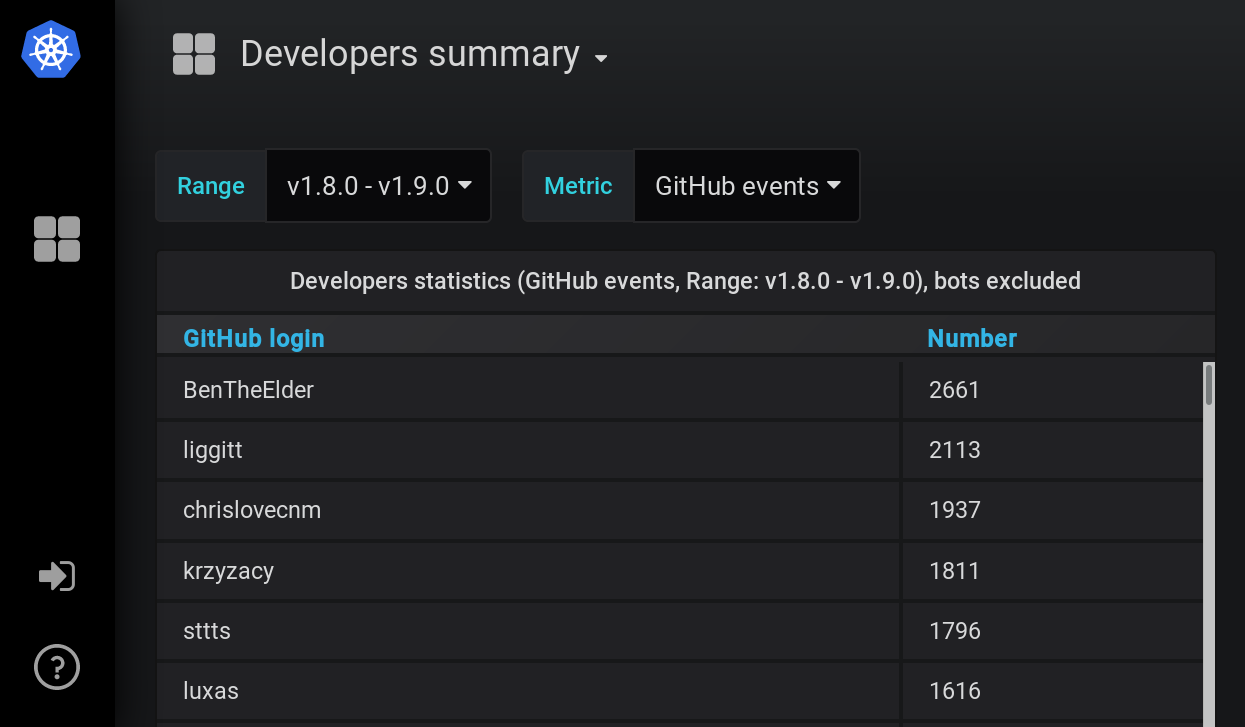This screenshot has height=727, width=1245.
Task: Select the liggitt login cell
Action: pos(528,450)
